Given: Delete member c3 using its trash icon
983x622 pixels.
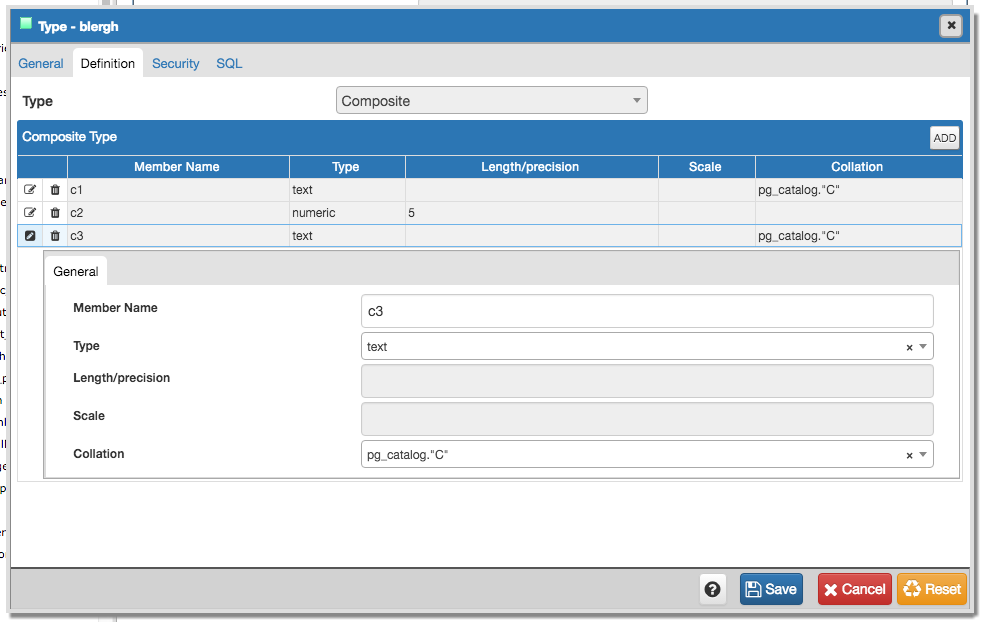Looking at the screenshot, I should coord(55,235).
